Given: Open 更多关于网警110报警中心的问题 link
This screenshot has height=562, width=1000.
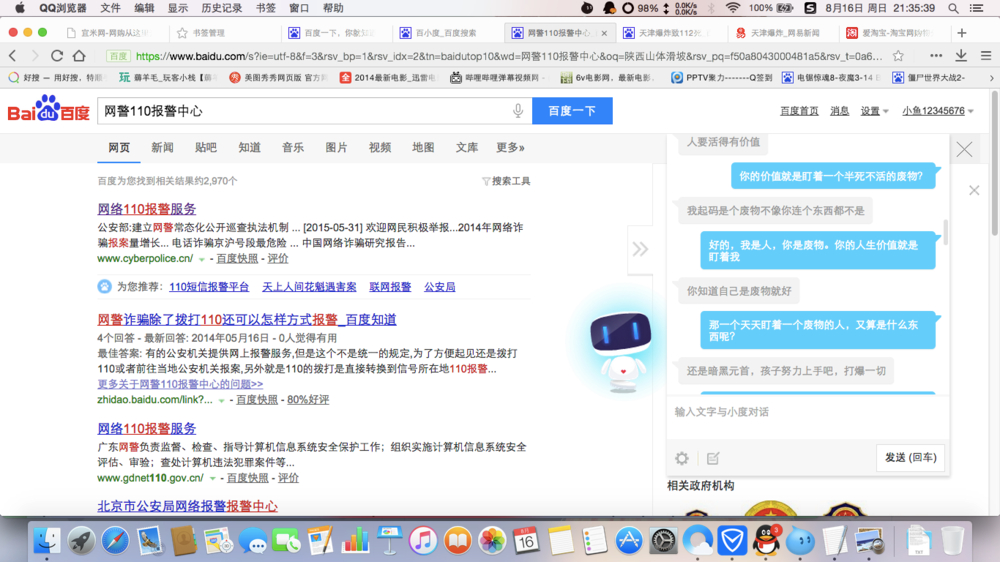Looking at the screenshot, I should tap(180, 384).
